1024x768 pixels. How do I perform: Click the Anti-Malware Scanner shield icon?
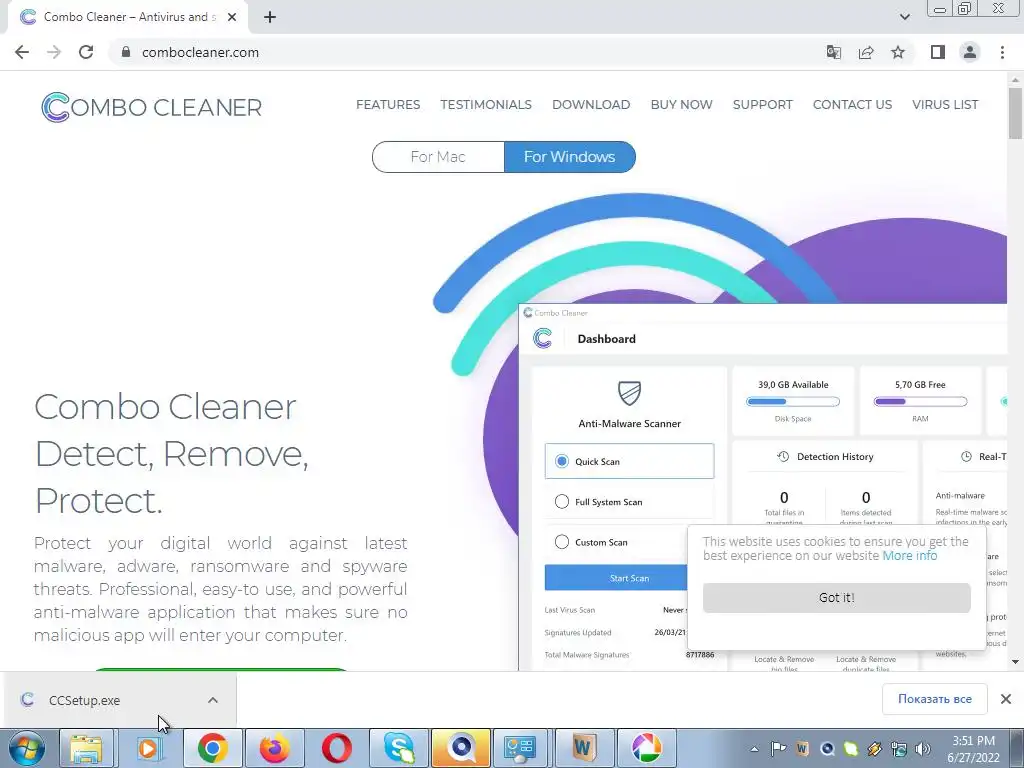tap(630, 393)
